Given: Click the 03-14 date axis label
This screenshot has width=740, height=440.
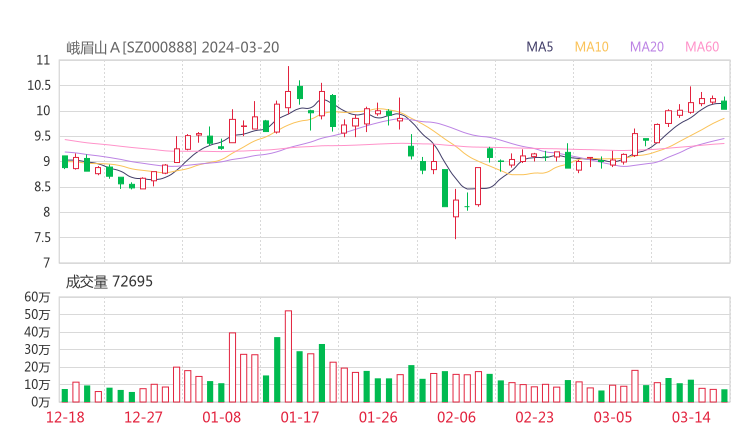Looking at the screenshot, I should click(691, 417).
